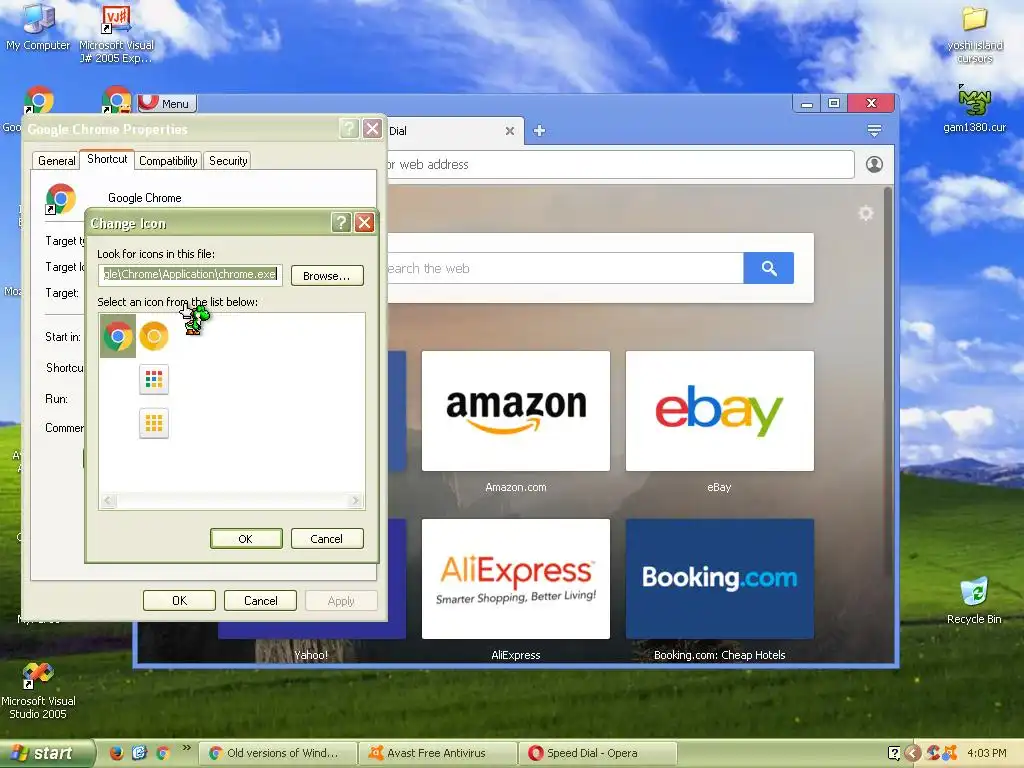
Task: Switch to Old versions of Windows taskbar item
Action: 276,753
